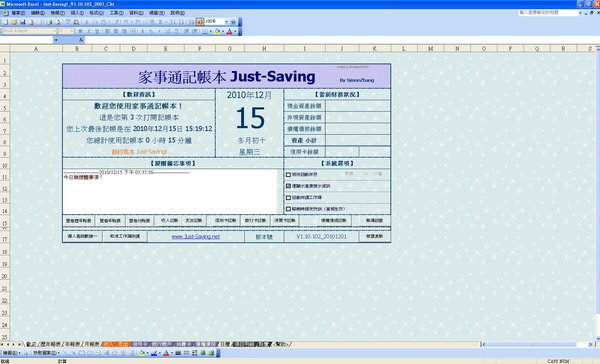600x364 pixels.
Task: Click the last-sheet tab navigation arrow
Action: tap(19, 344)
